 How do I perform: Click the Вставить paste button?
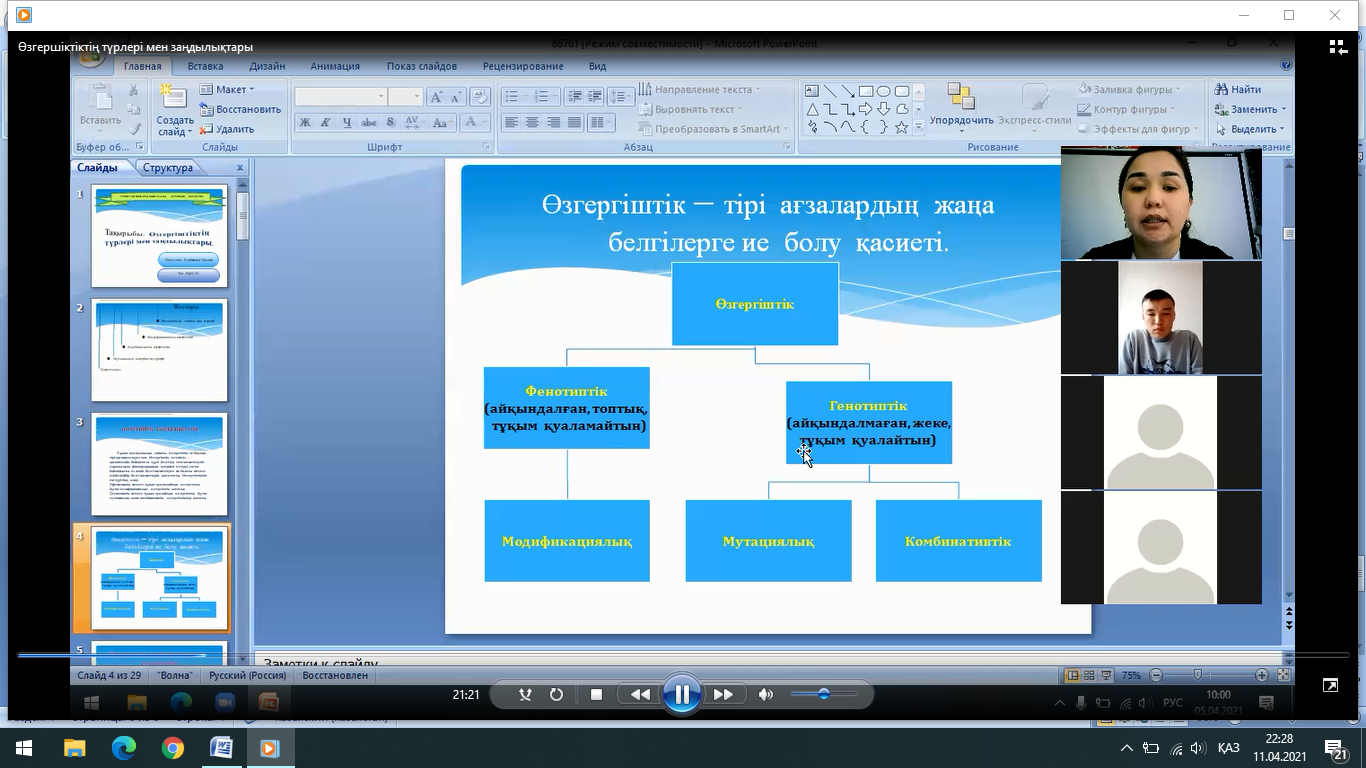point(100,108)
